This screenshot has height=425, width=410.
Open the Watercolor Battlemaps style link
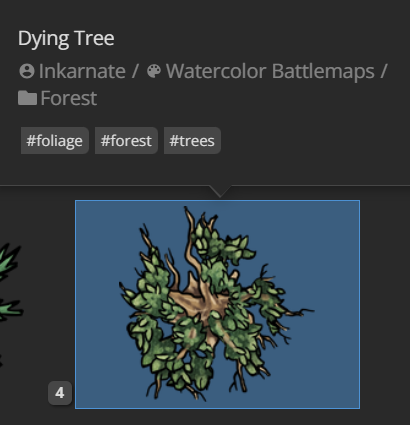[270, 72]
